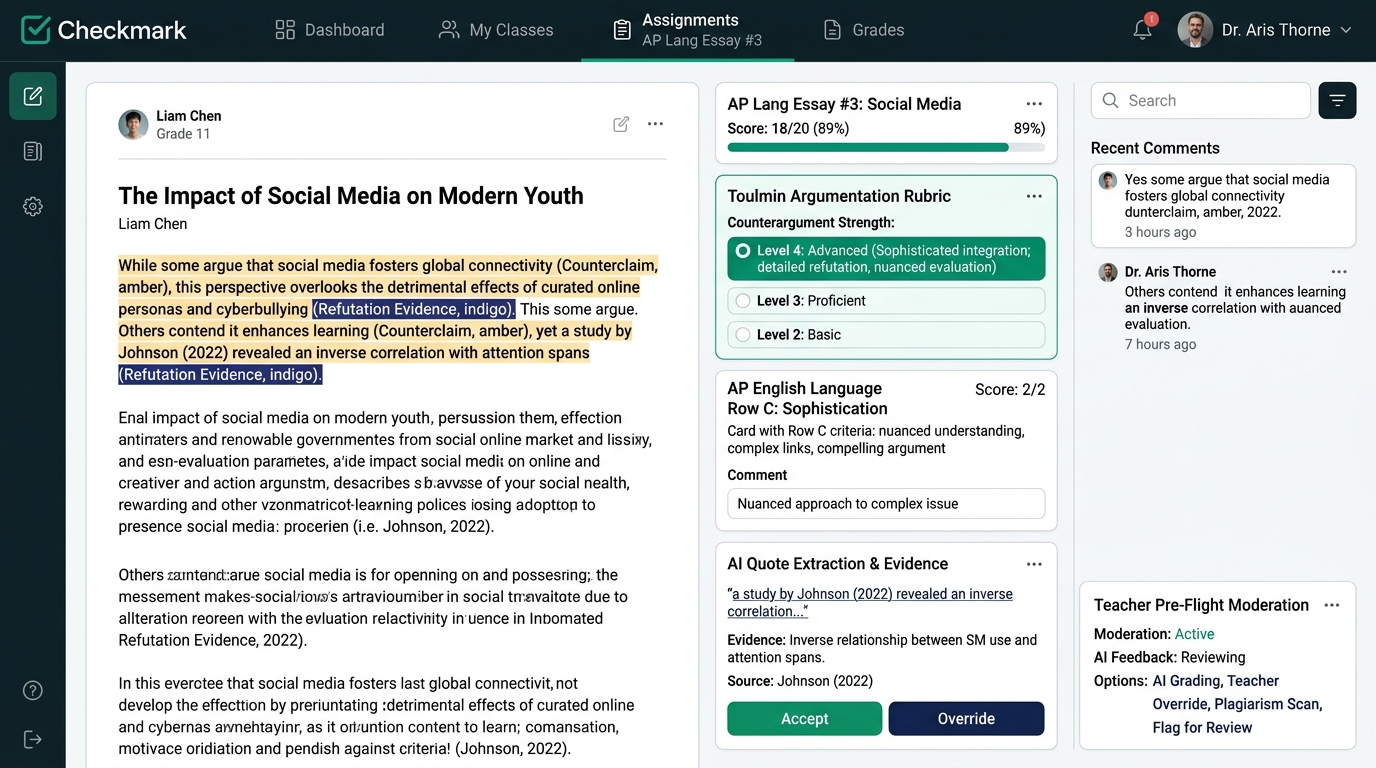
Task: Select the Assignments tab
Action: pos(687,30)
